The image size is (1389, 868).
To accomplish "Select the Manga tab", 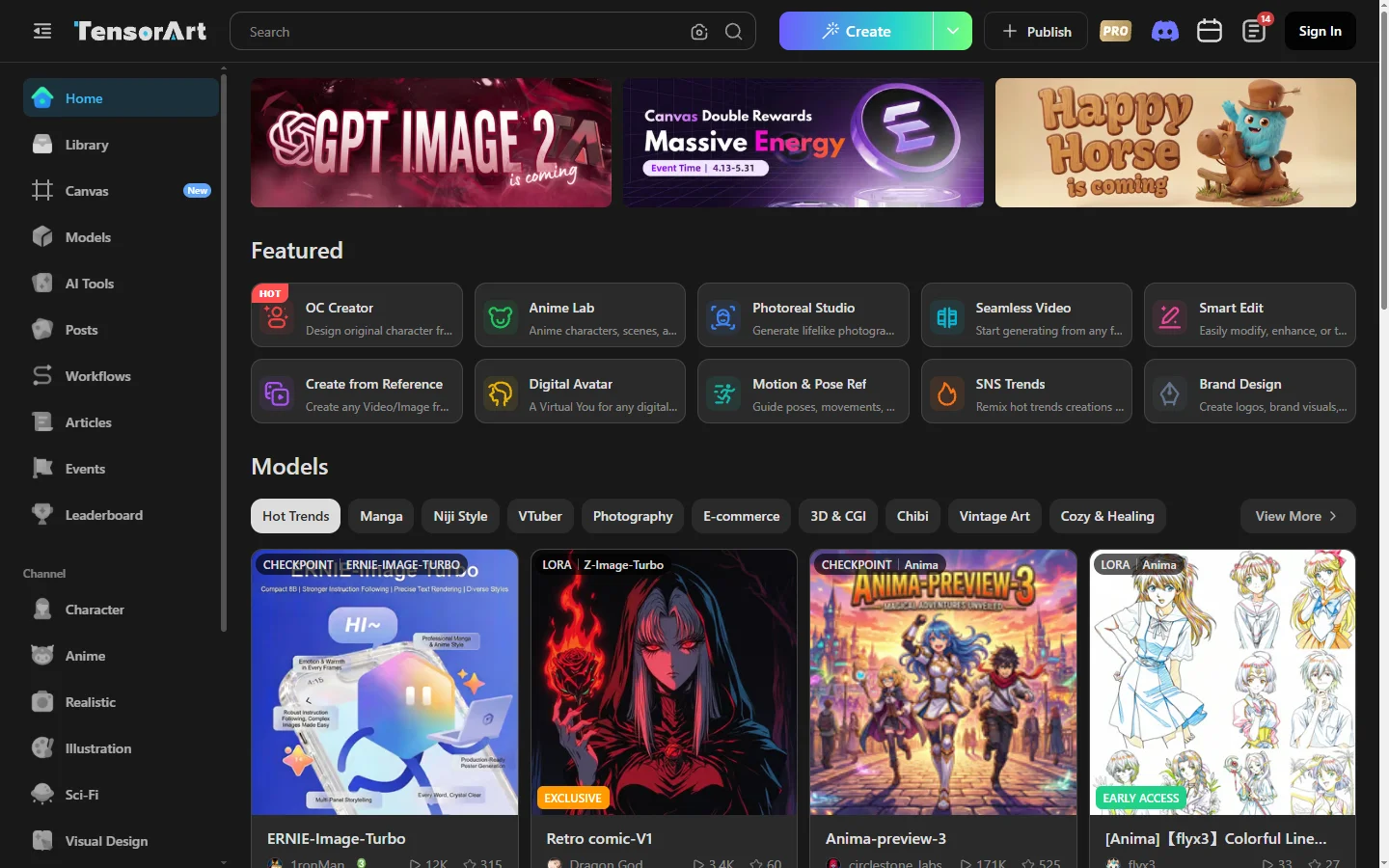I will (381, 516).
